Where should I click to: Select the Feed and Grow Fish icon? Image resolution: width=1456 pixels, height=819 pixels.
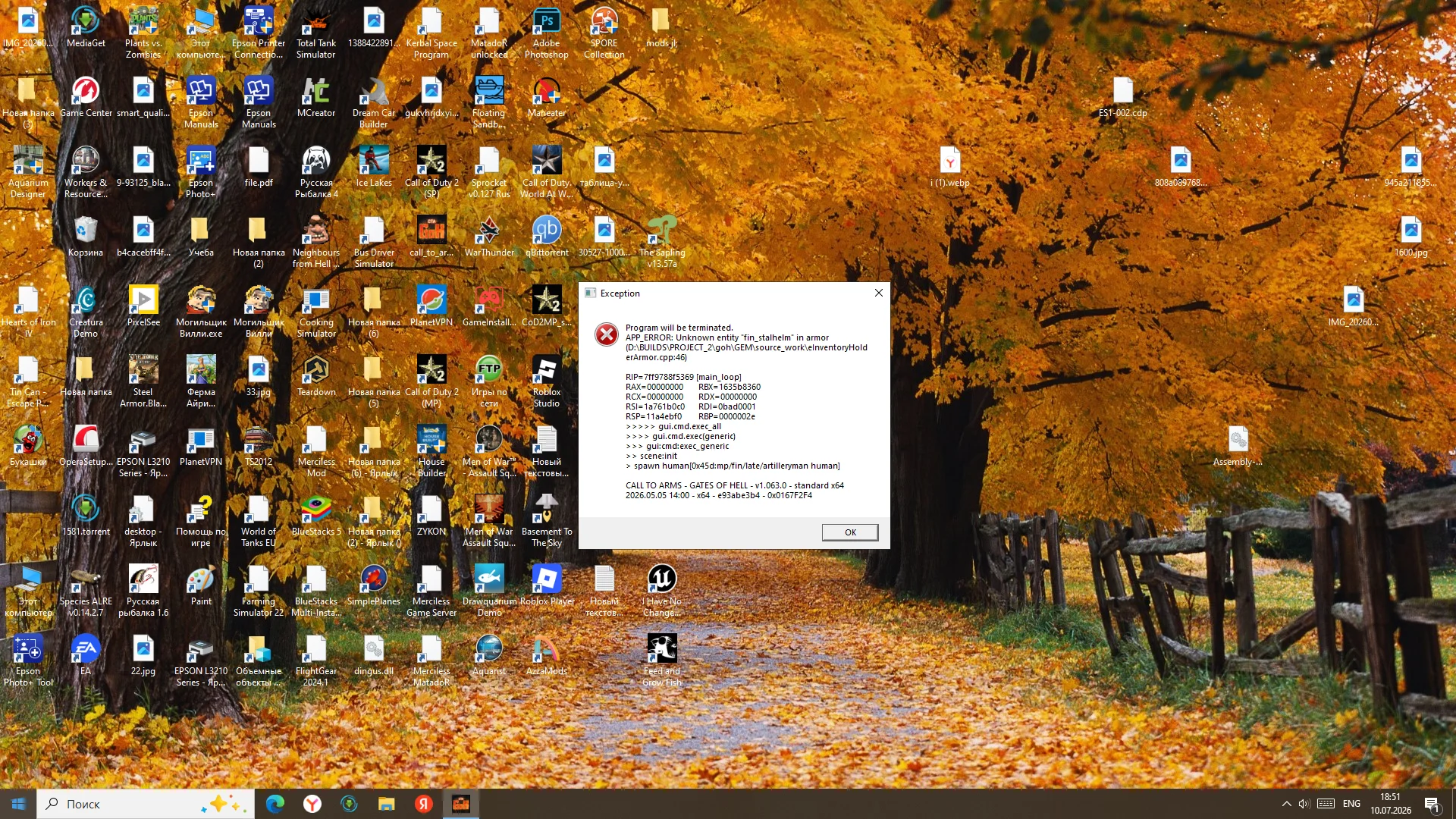[x=662, y=661]
